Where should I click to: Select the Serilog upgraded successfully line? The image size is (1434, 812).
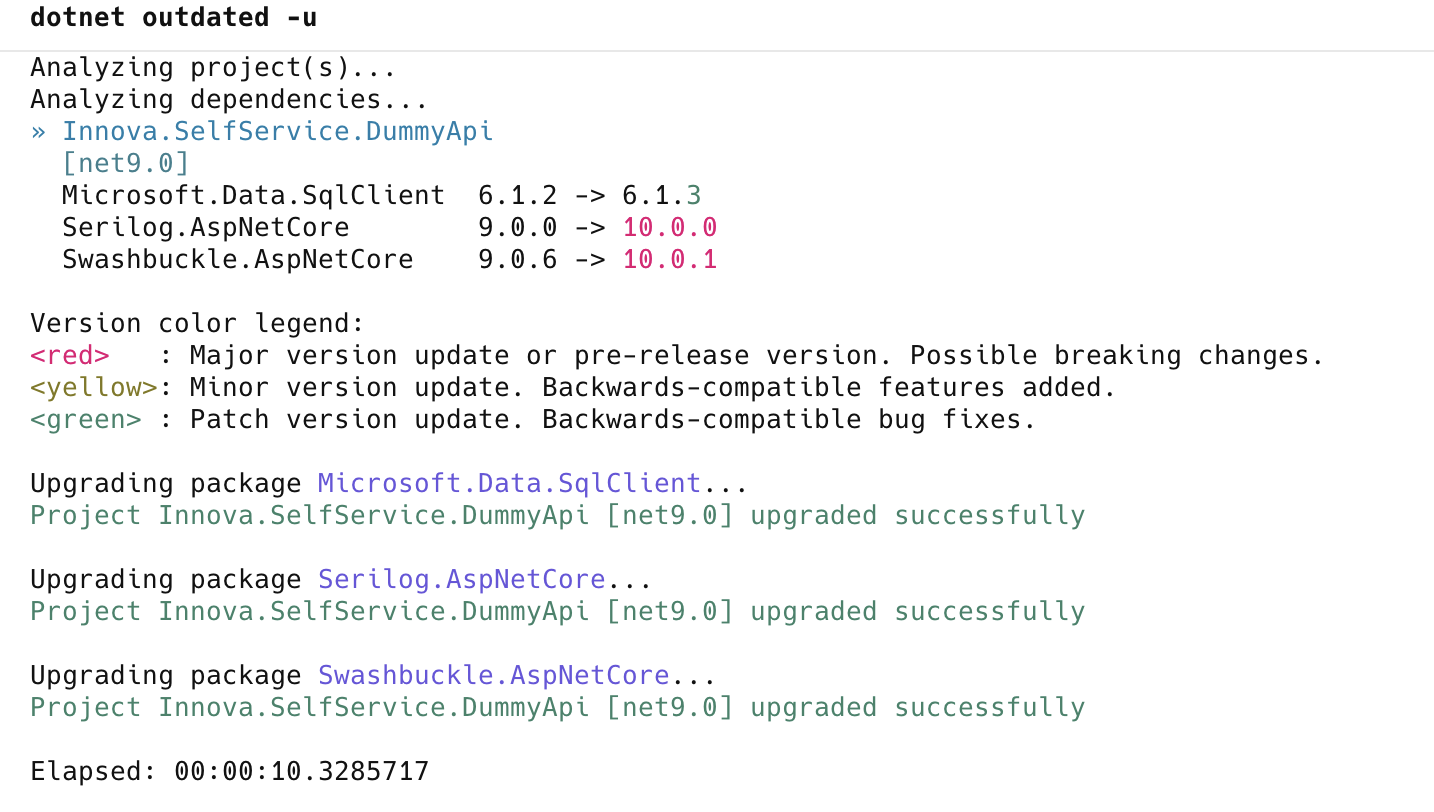[557, 611]
